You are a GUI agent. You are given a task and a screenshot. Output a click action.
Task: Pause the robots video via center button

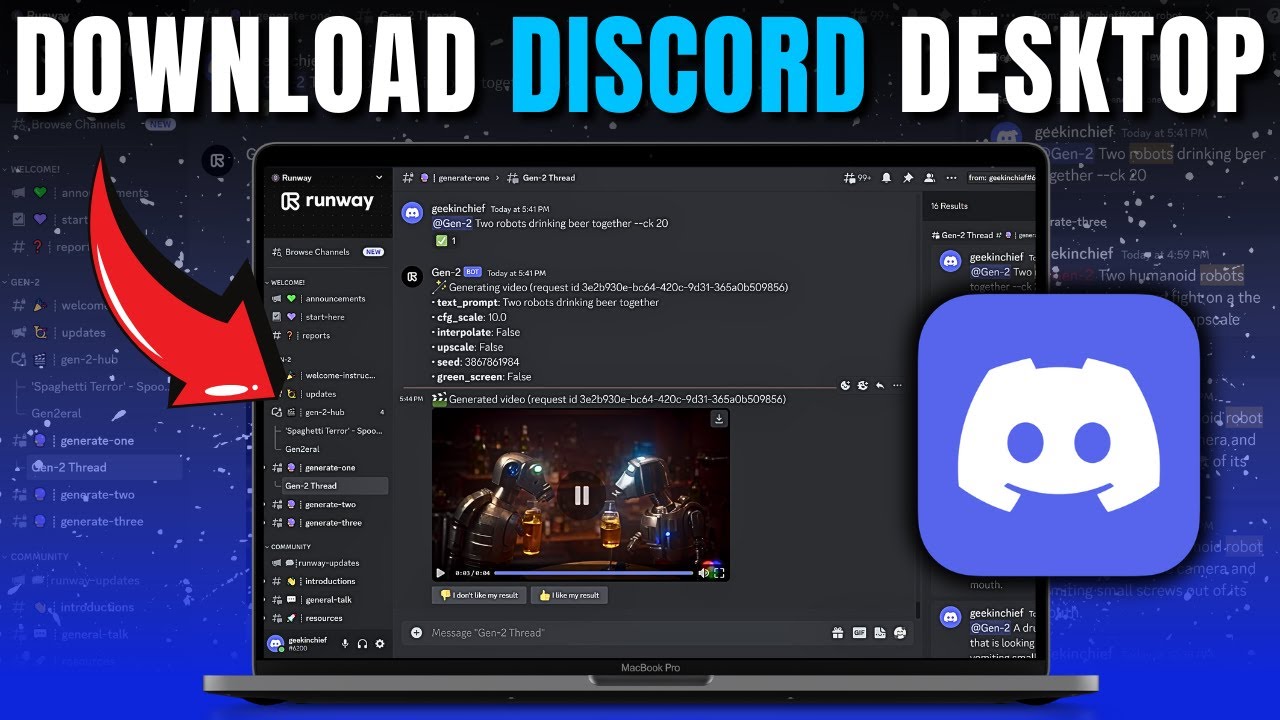pyautogui.click(x=581, y=495)
